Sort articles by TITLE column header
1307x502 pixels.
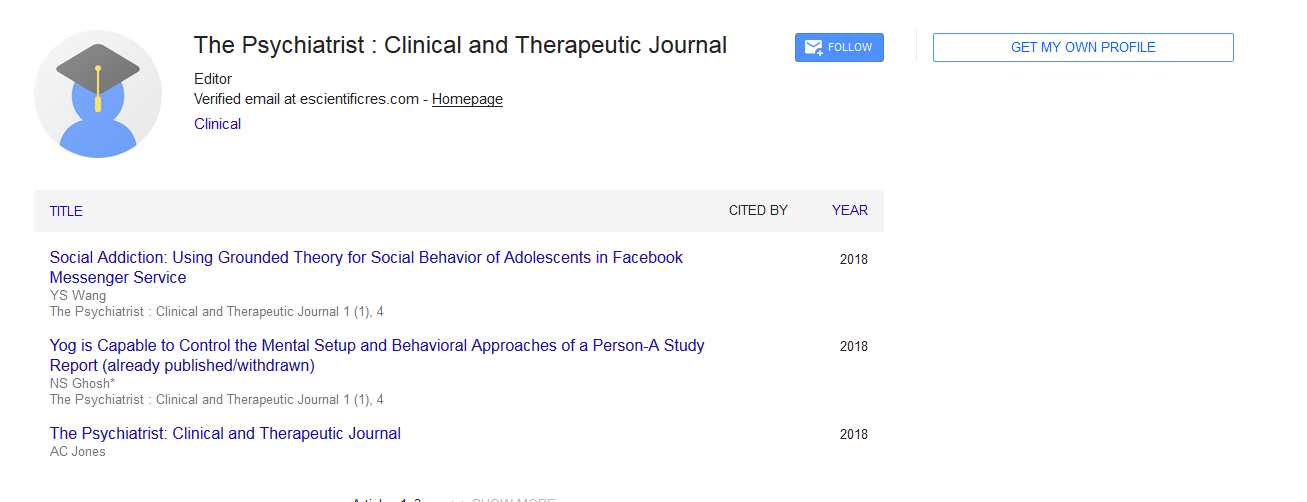point(66,211)
